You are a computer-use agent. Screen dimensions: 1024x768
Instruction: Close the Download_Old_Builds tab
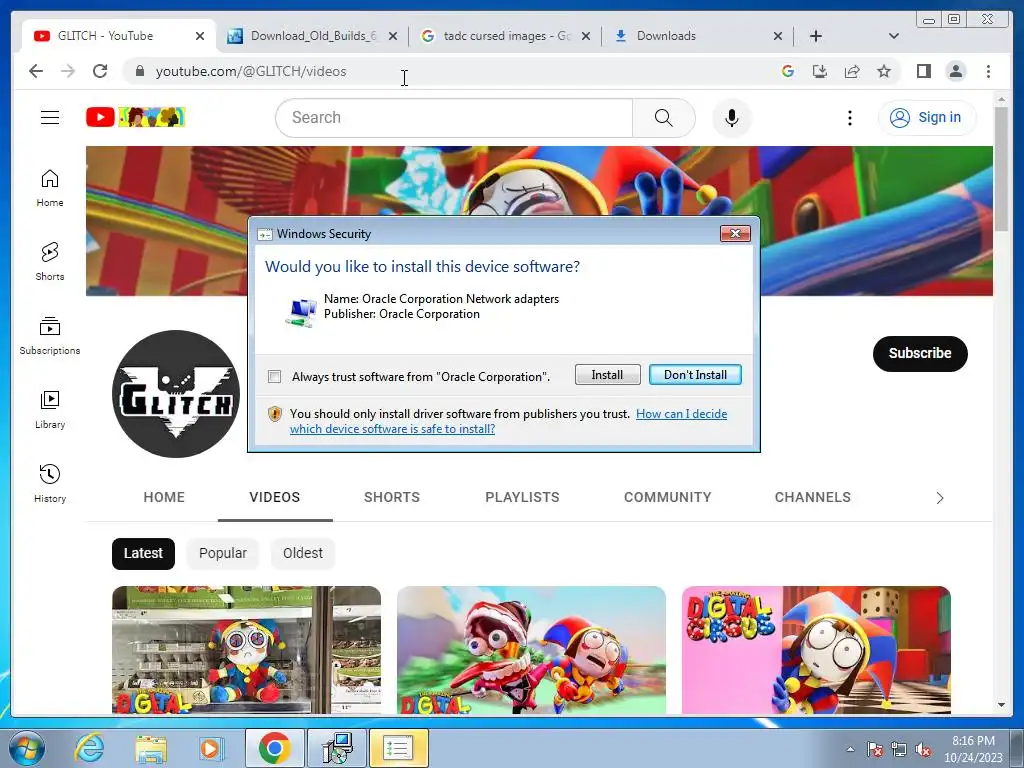392,36
